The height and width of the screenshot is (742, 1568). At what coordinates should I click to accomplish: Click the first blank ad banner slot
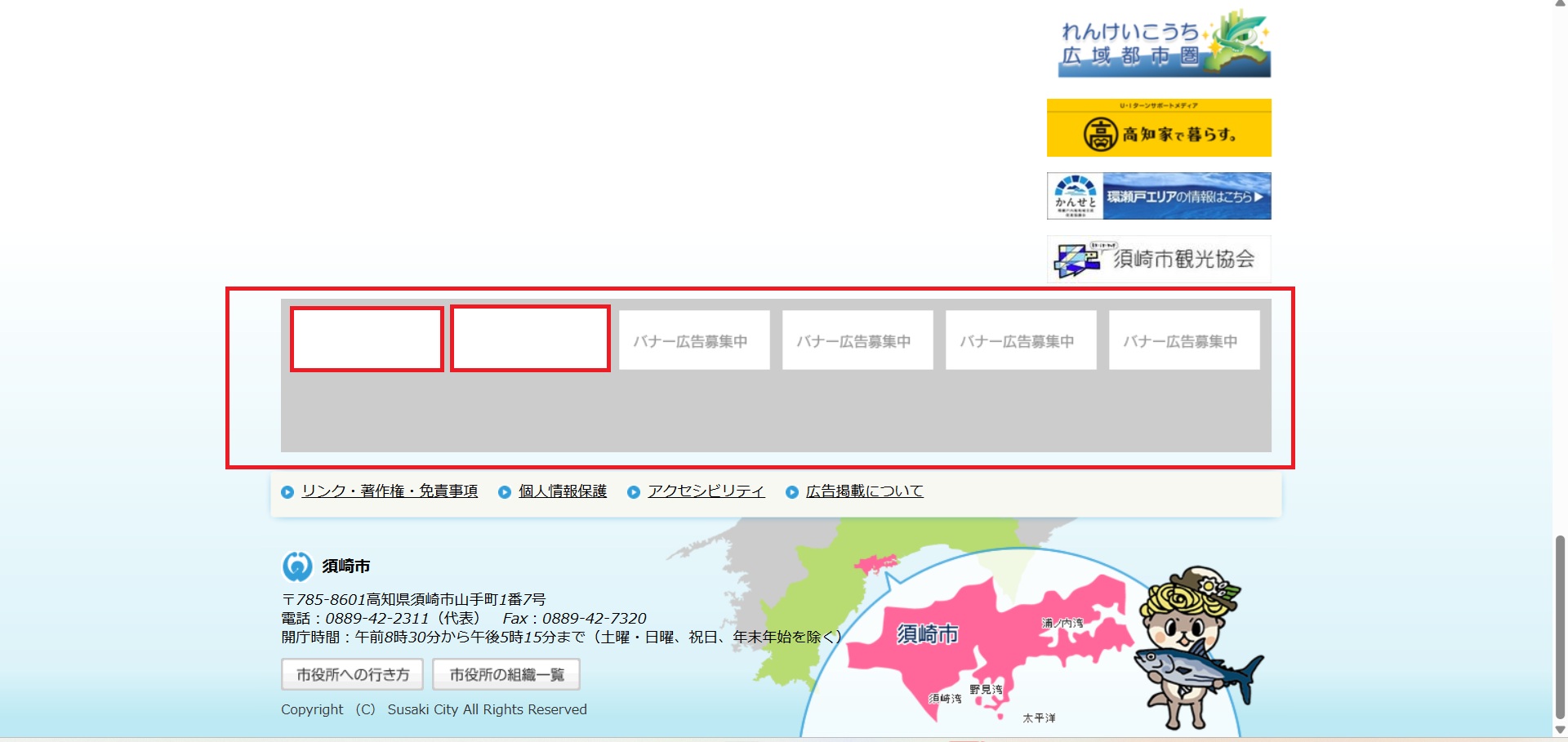(367, 339)
